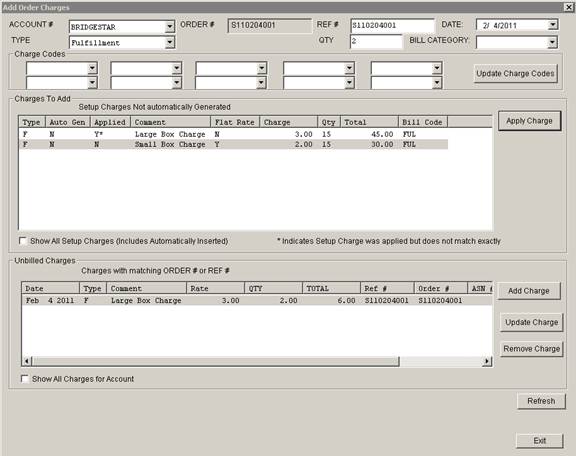The width and height of the screenshot is (576, 456).
Task: Click the unbilled charges scroll left arrow
Action: point(26,361)
